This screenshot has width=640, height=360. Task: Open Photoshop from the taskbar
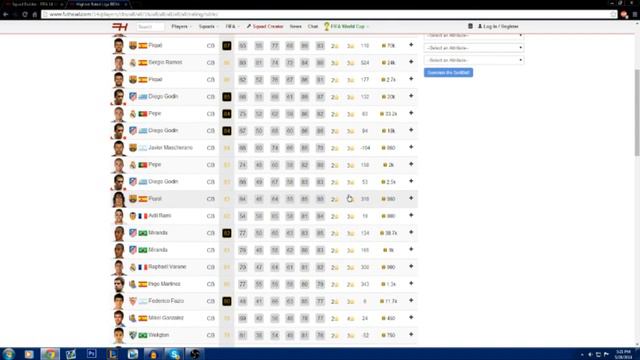[x=91, y=353]
